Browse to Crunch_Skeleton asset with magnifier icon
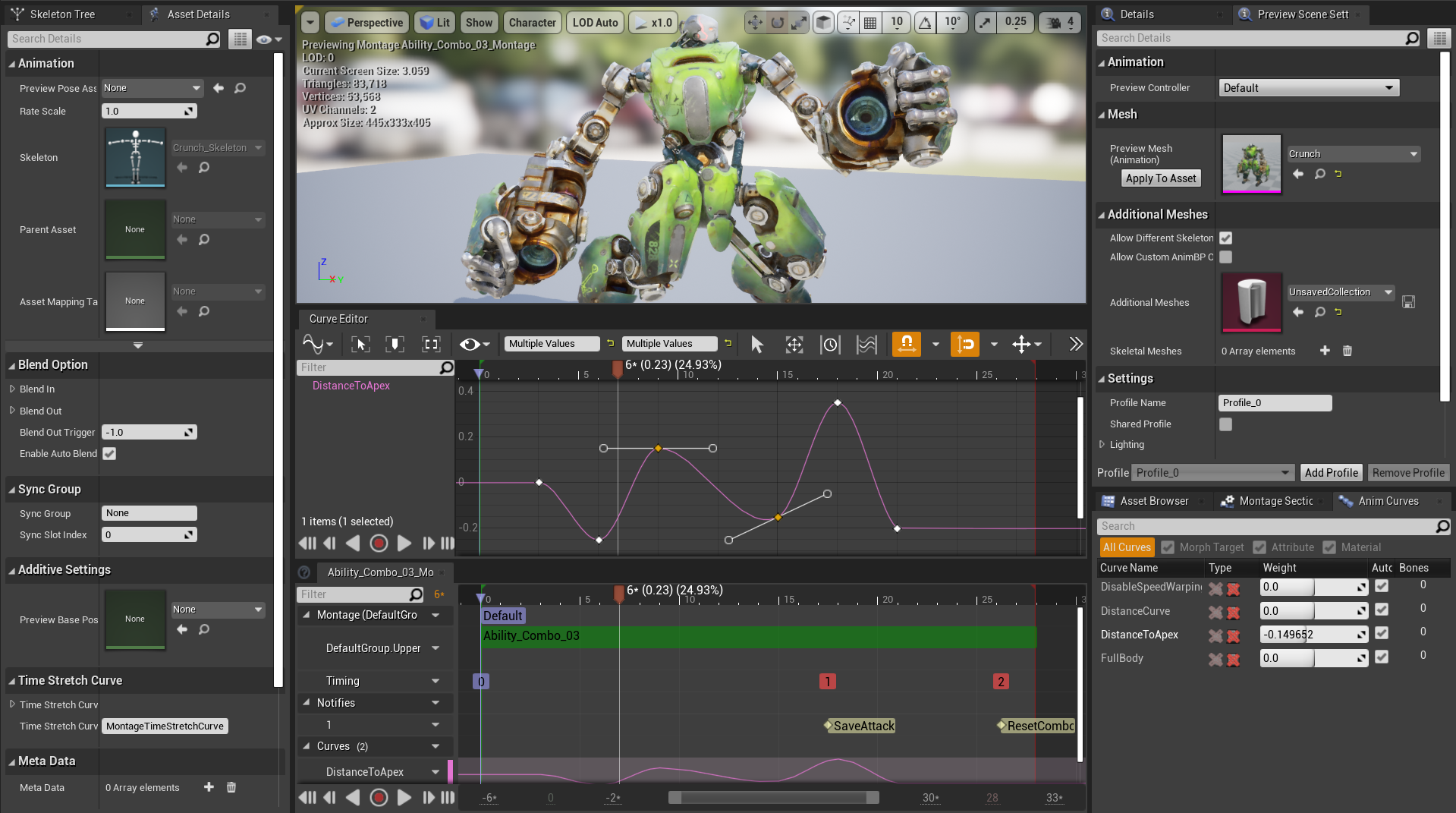This screenshot has width=1456, height=813. (204, 168)
